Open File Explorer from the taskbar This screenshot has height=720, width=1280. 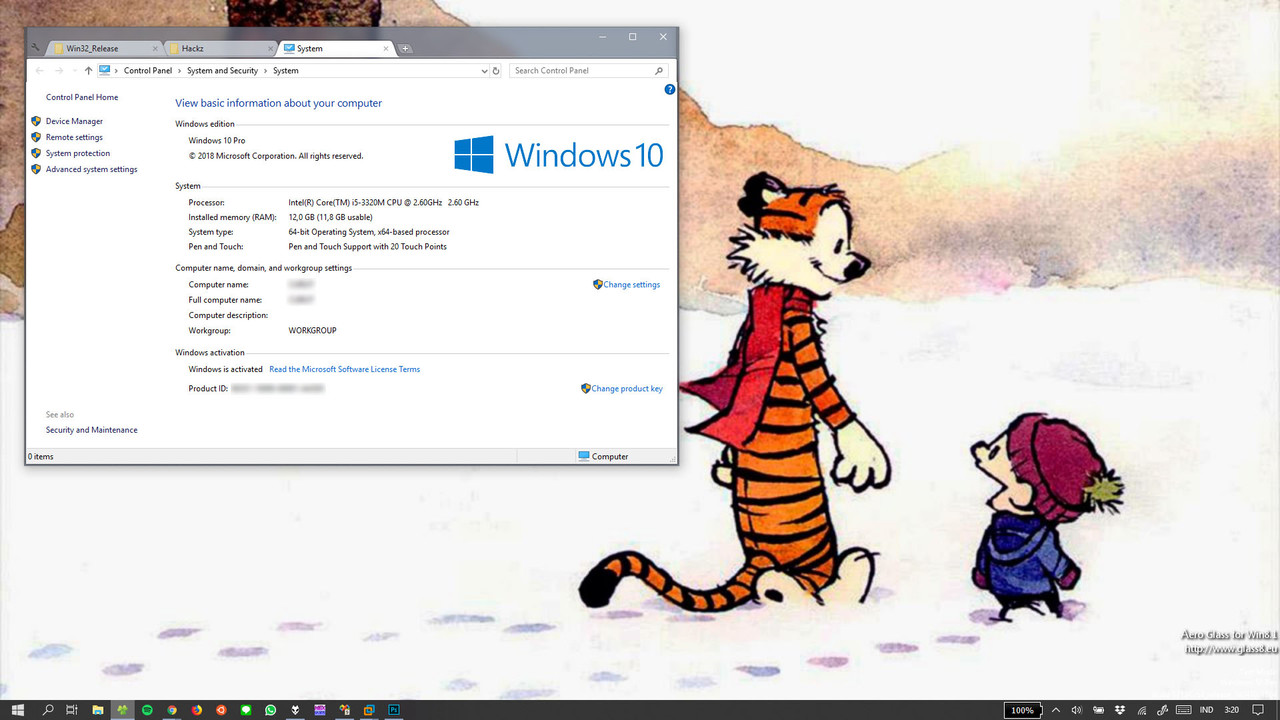[98, 710]
